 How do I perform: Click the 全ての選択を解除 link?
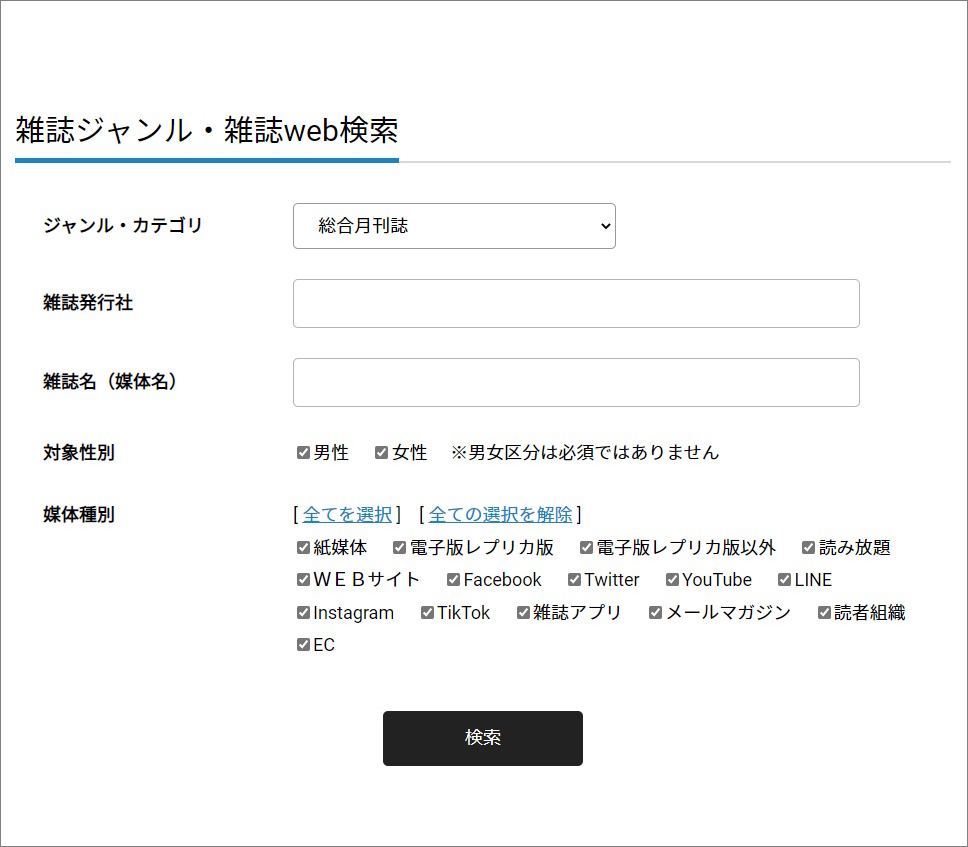(x=500, y=514)
